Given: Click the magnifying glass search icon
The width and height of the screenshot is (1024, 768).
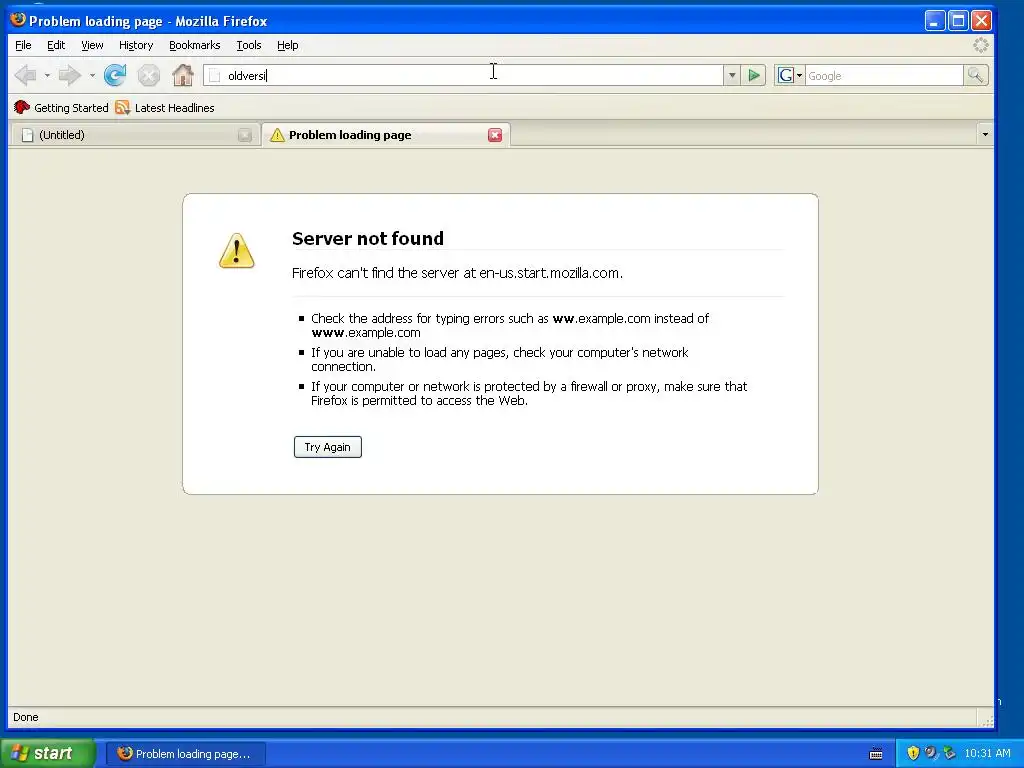Looking at the screenshot, I should [x=976, y=76].
